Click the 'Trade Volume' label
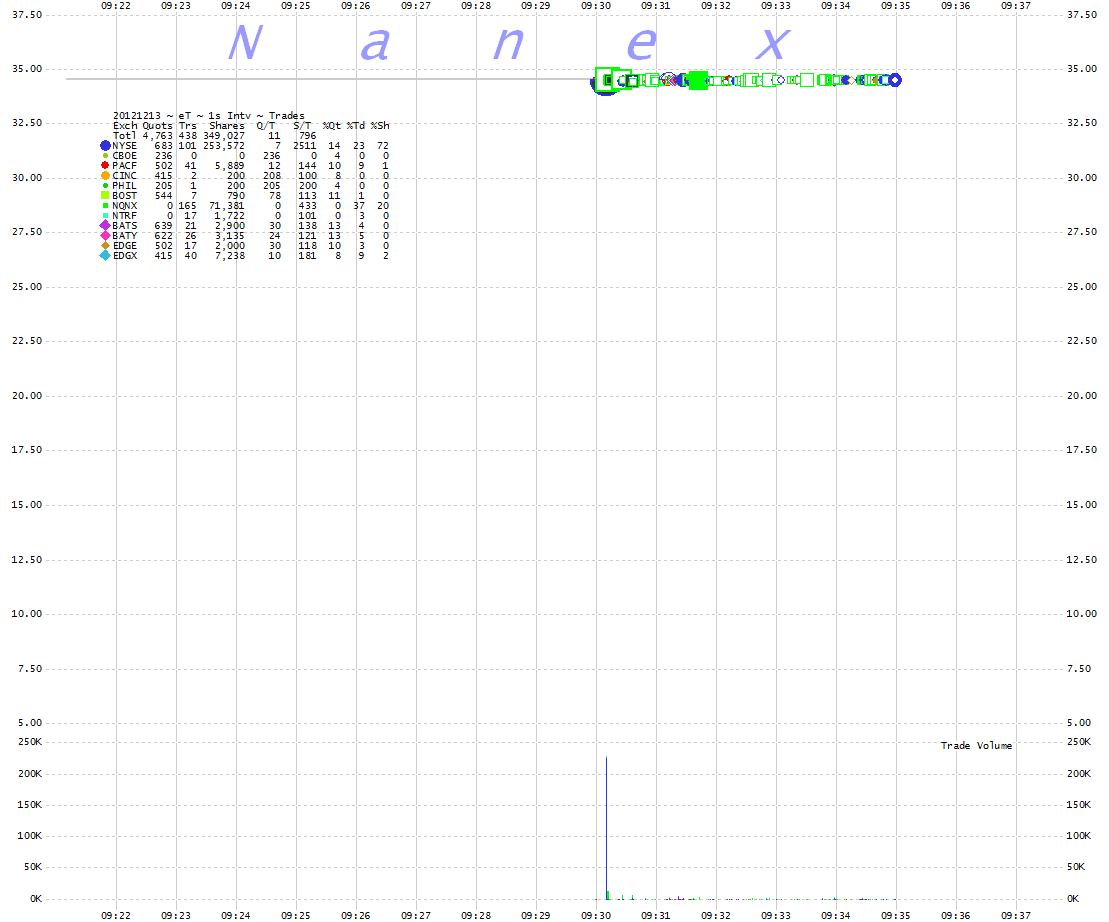Screen dimensions: 1109x922 coord(976,745)
